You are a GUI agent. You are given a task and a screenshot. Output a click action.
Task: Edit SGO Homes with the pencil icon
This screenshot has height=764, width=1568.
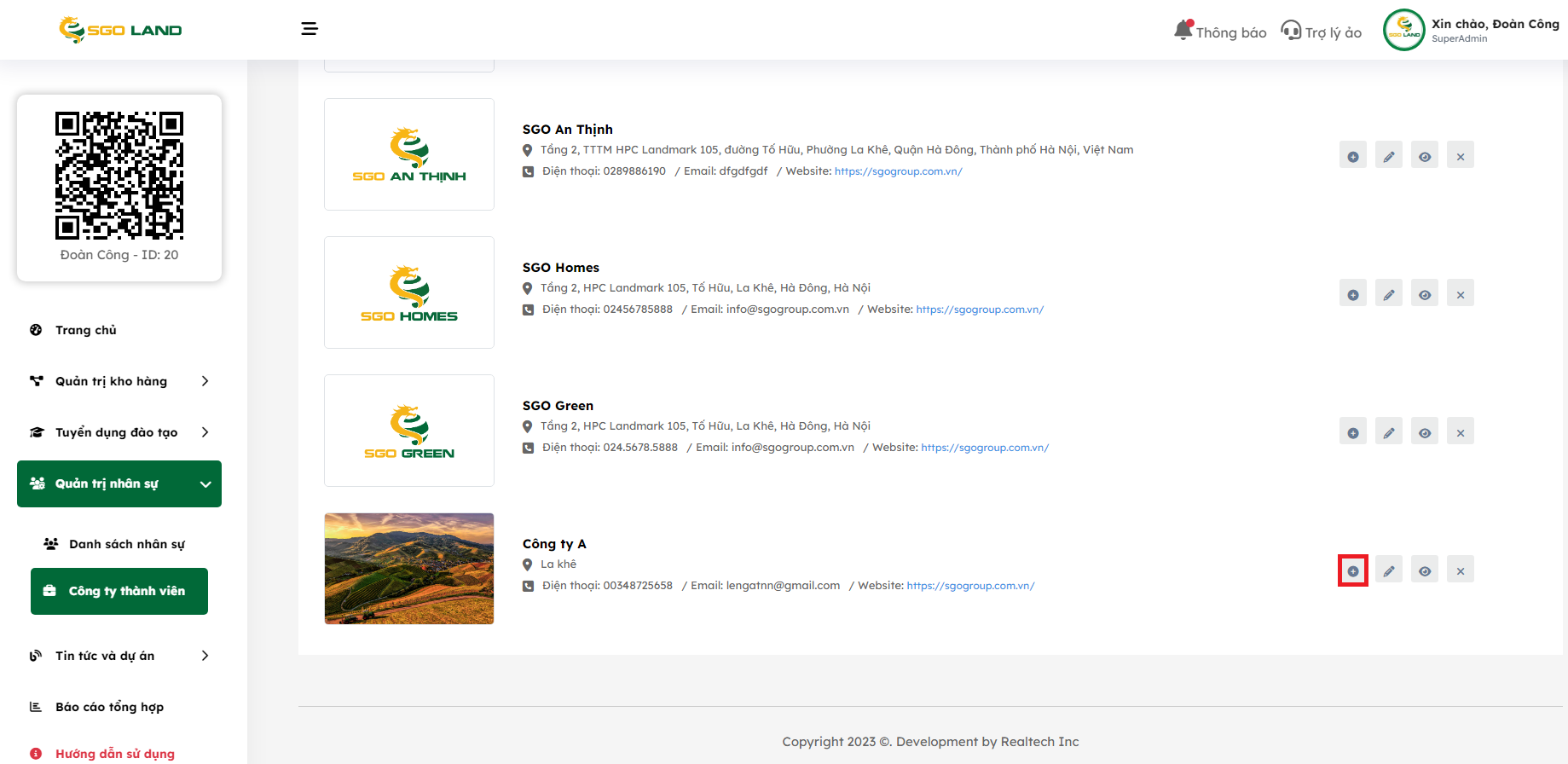tap(1388, 294)
